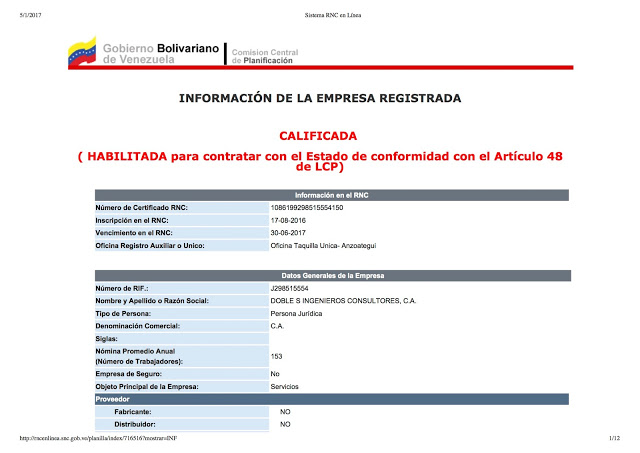Select the heading 'INFORMACIÓN DE LA EMPRESA REGISTRADA'

[x=320, y=98]
